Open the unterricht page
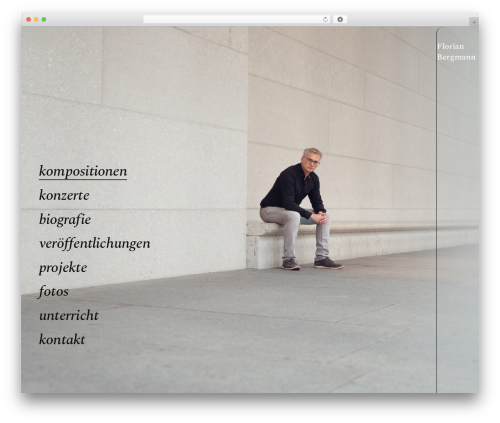The width and height of the screenshot is (500, 423). click(69, 315)
